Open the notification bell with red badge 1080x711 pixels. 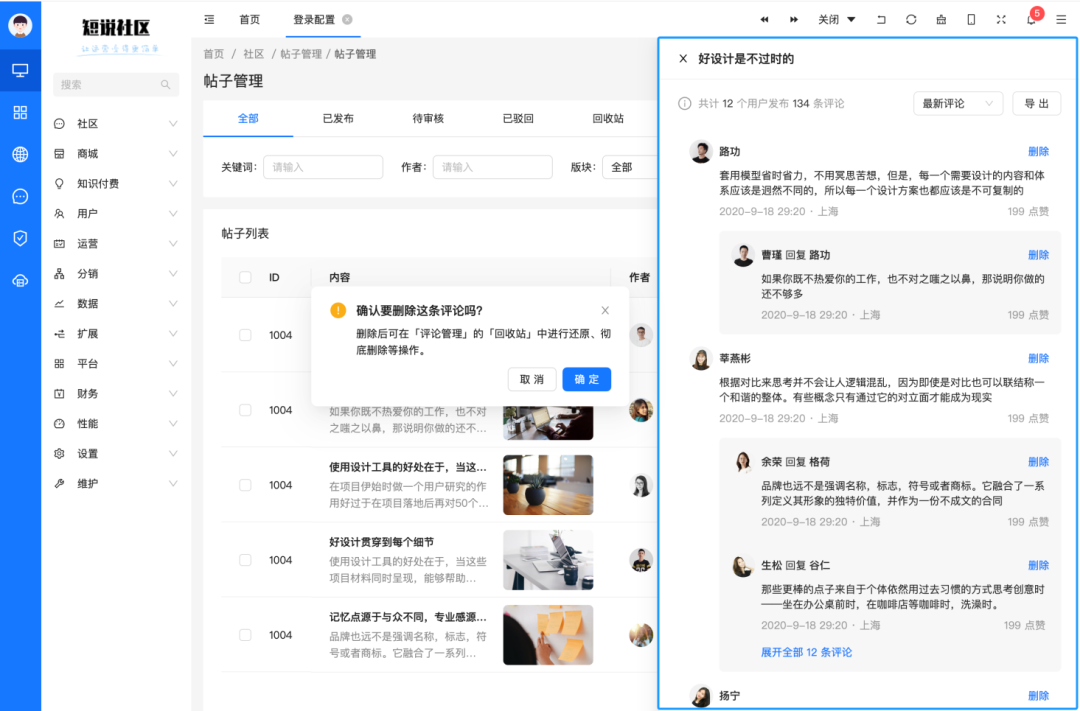(1031, 19)
